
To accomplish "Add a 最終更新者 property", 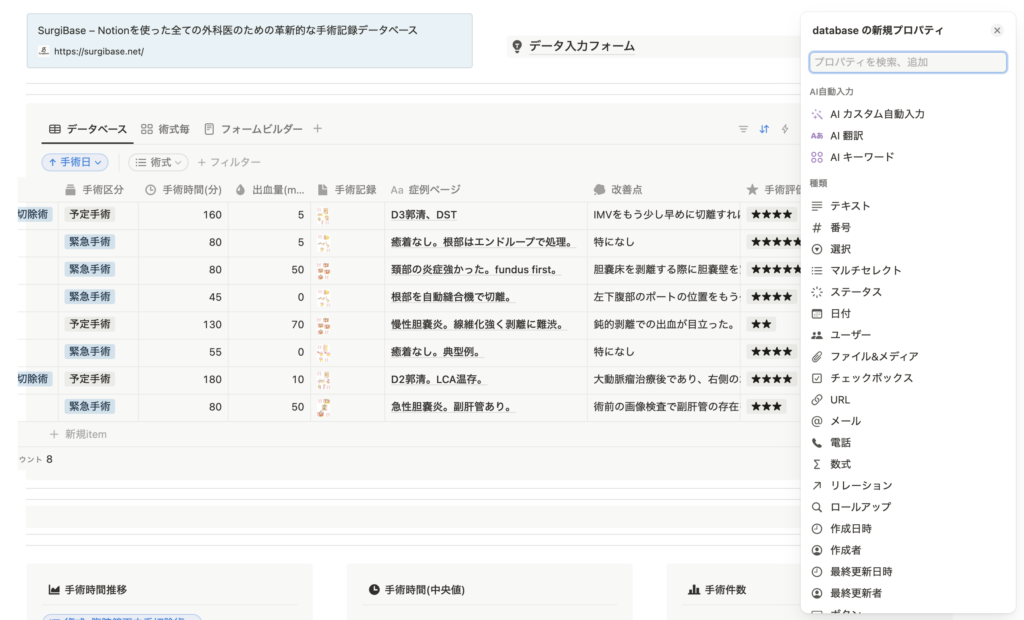I will coord(908,593).
